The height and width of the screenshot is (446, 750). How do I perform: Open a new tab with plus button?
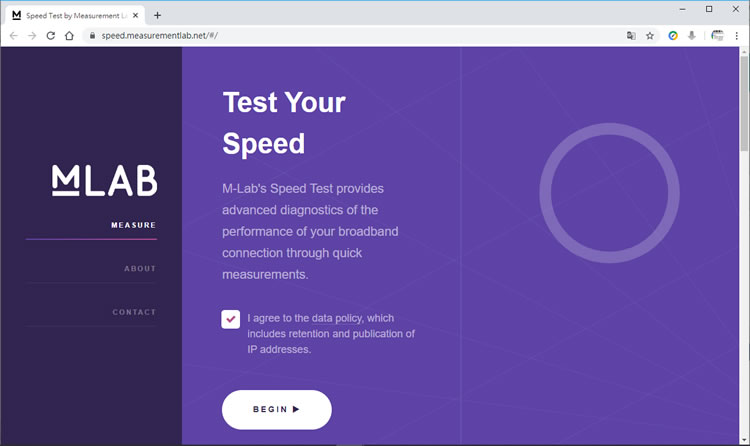point(157,15)
